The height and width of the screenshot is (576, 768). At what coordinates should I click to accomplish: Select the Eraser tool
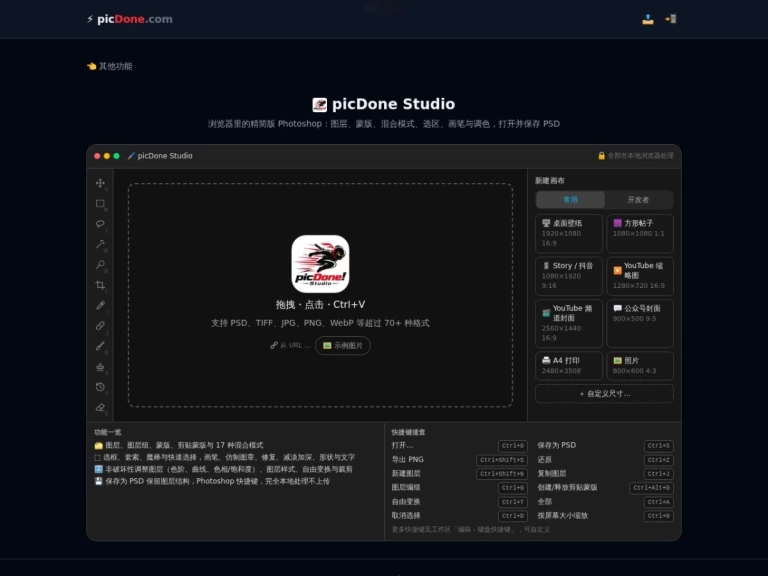coord(100,408)
